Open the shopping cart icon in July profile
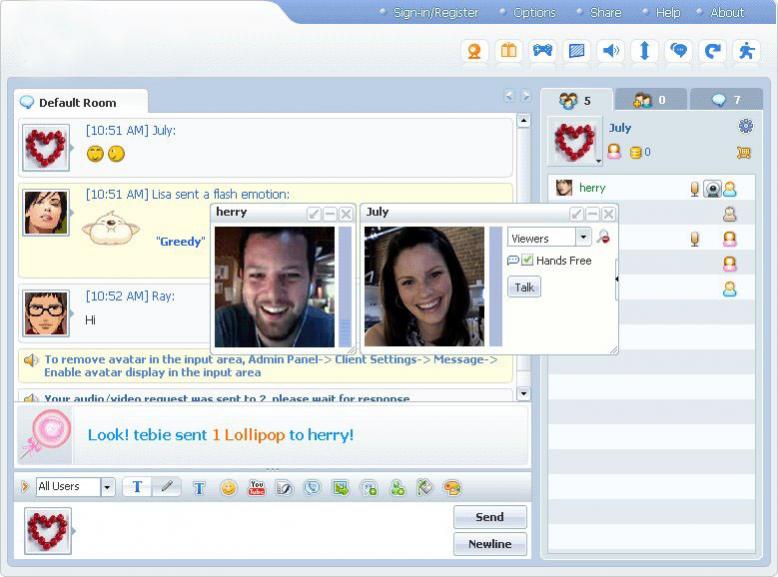The height and width of the screenshot is (577, 778). click(743, 153)
